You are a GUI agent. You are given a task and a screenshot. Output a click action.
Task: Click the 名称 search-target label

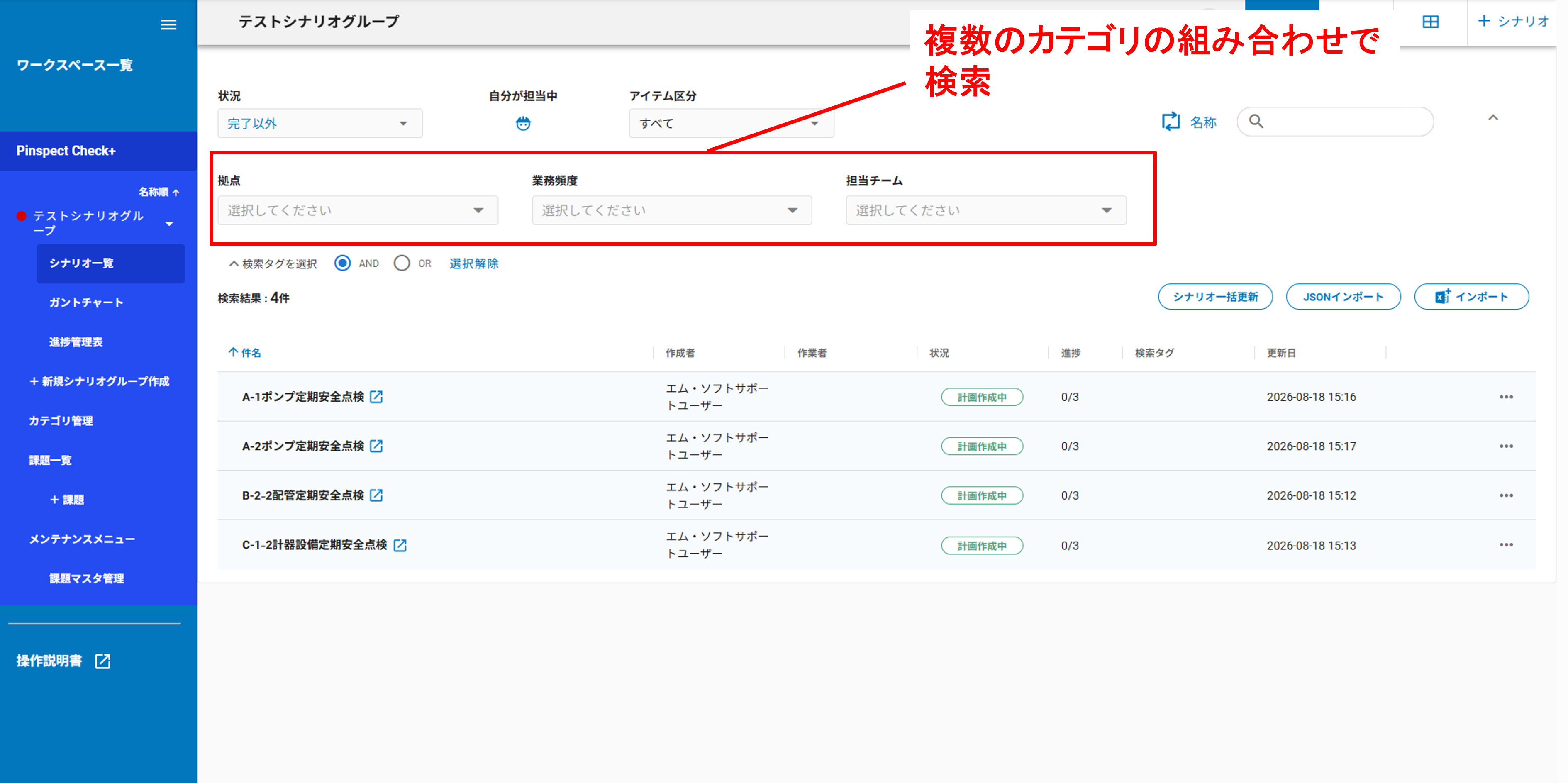1203,122
